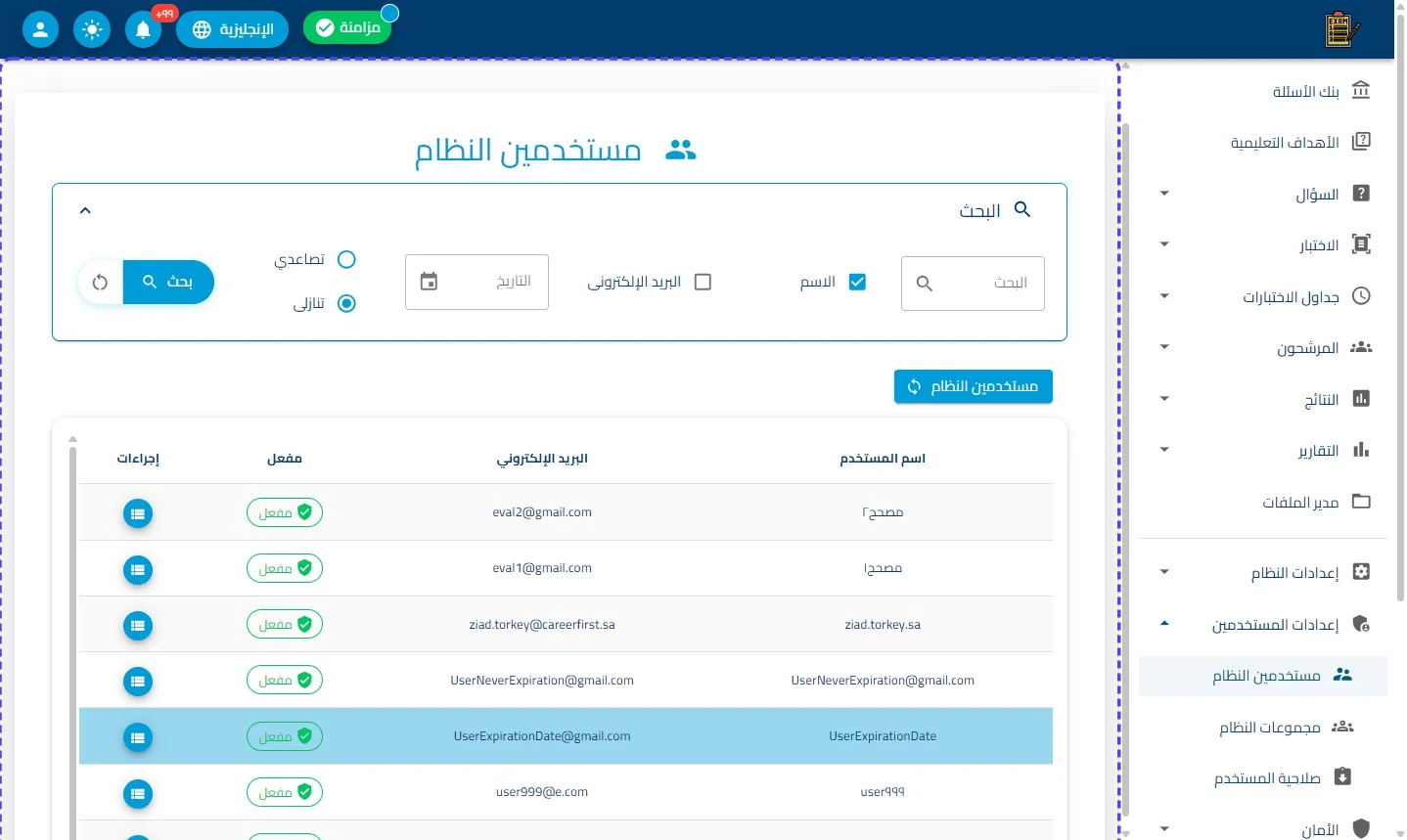Collapse the البحث search panel chevron
The height and width of the screenshot is (840, 1407).
point(85,210)
